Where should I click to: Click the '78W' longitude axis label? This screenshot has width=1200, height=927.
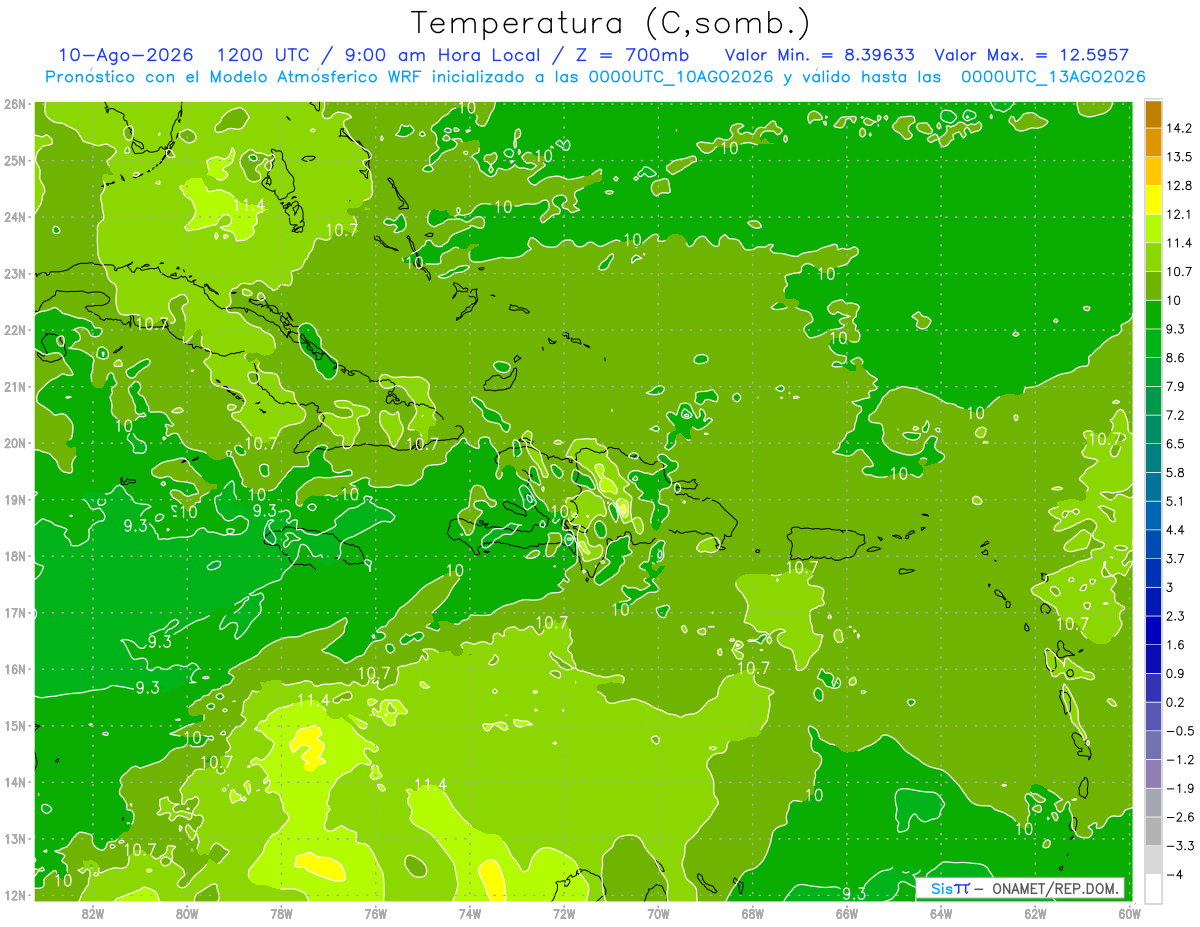tap(281, 912)
